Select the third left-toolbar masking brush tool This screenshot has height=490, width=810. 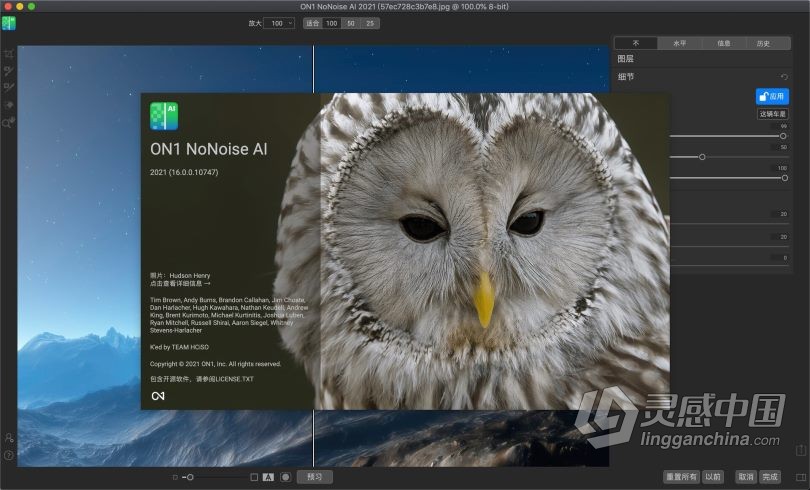coord(9,87)
